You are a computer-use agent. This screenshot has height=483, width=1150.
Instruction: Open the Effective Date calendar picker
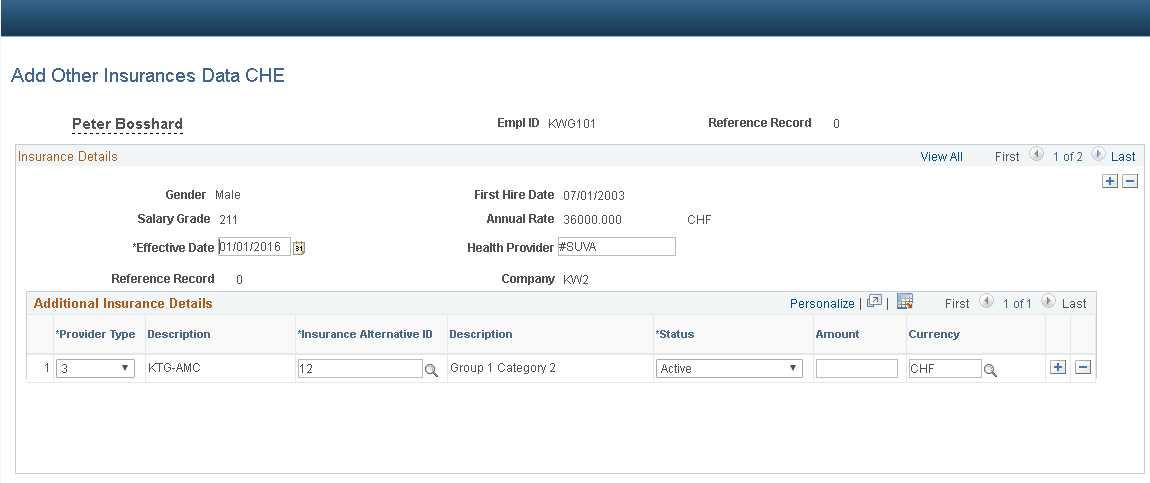pyautogui.click(x=299, y=248)
